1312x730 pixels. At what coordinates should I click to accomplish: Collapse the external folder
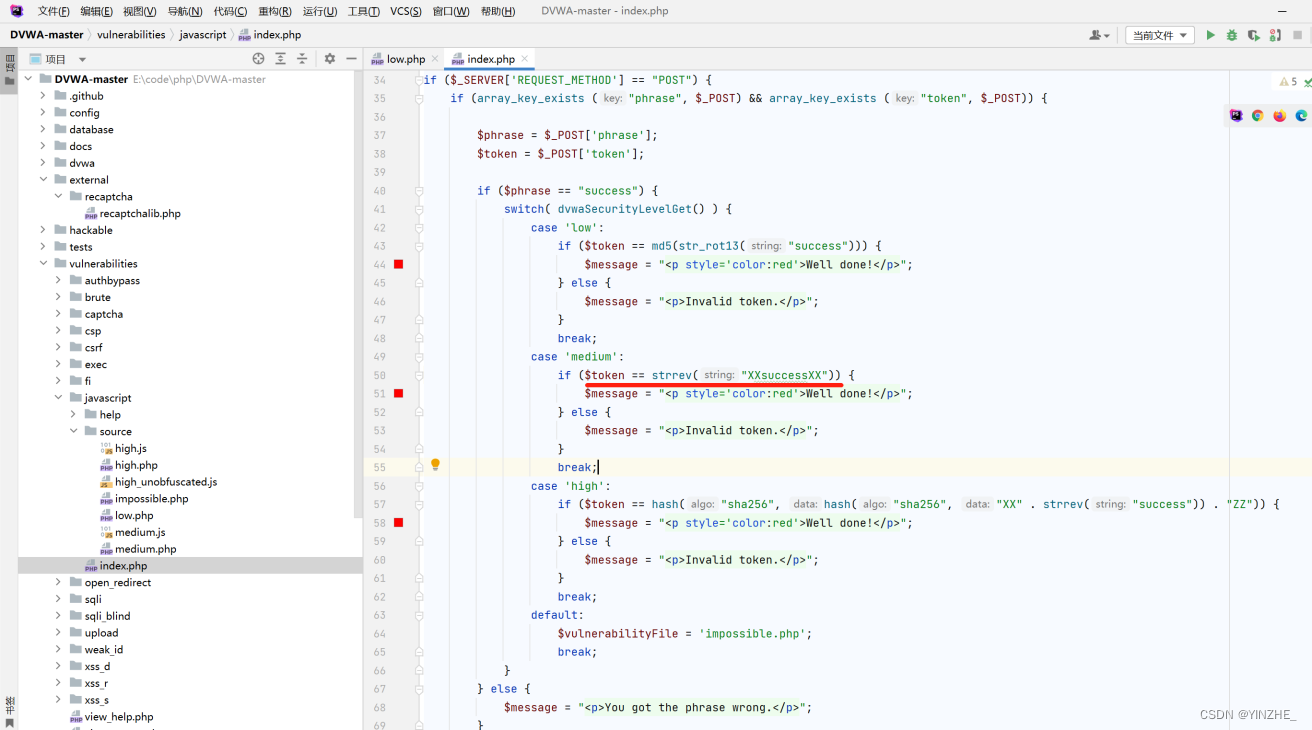tap(43, 180)
